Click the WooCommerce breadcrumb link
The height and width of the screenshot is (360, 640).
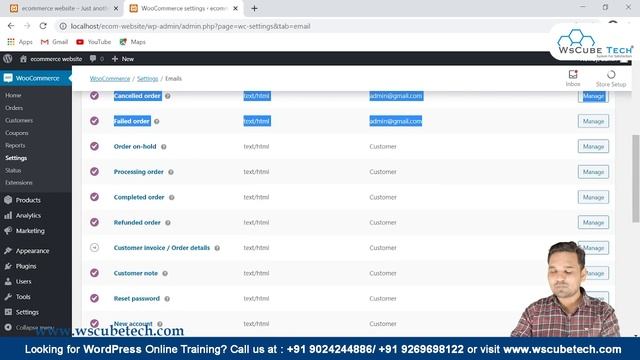coord(110,78)
